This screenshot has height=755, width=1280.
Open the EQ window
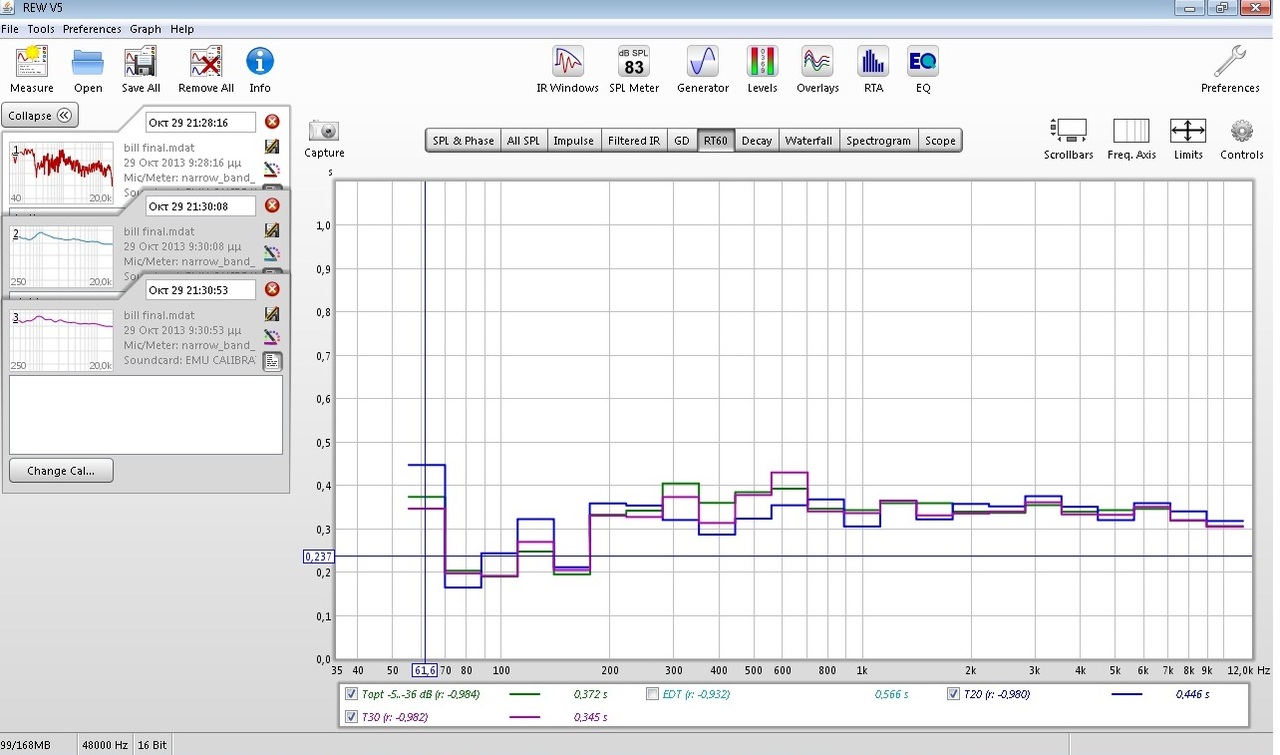tap(922, 63)
